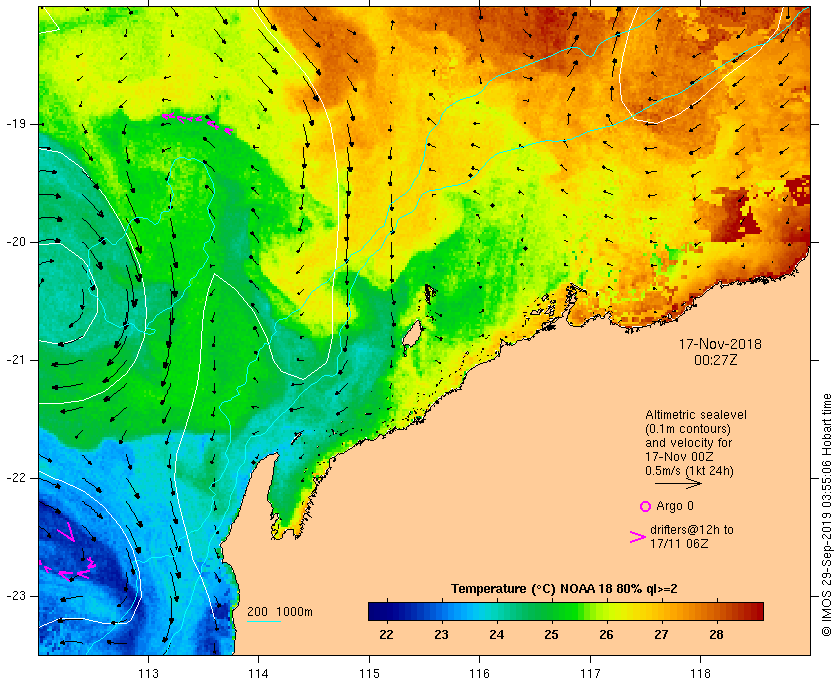The height and width of the screenshot is (680, 840).
Task: Click the 113 longitude axis label
Action: (148, 674)
